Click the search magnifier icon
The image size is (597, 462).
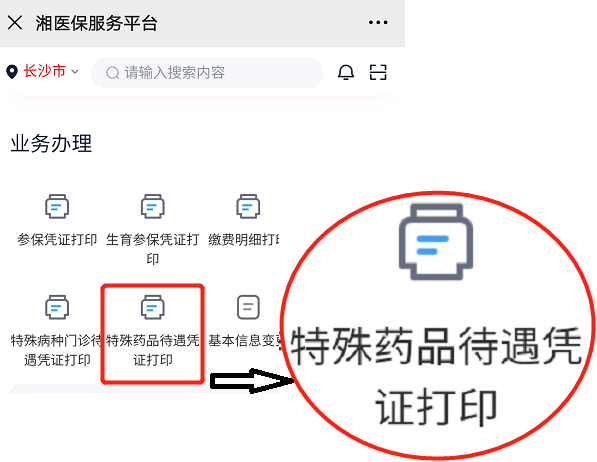(x=113, y=73)
